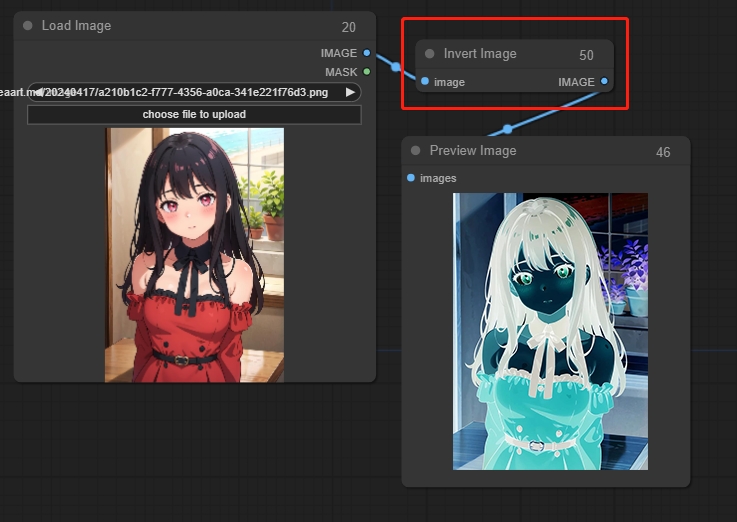The height and width of the screenshot is (522, 737).
Task: Click the Invert Image node collapse dot
Action: coord(430,54)
